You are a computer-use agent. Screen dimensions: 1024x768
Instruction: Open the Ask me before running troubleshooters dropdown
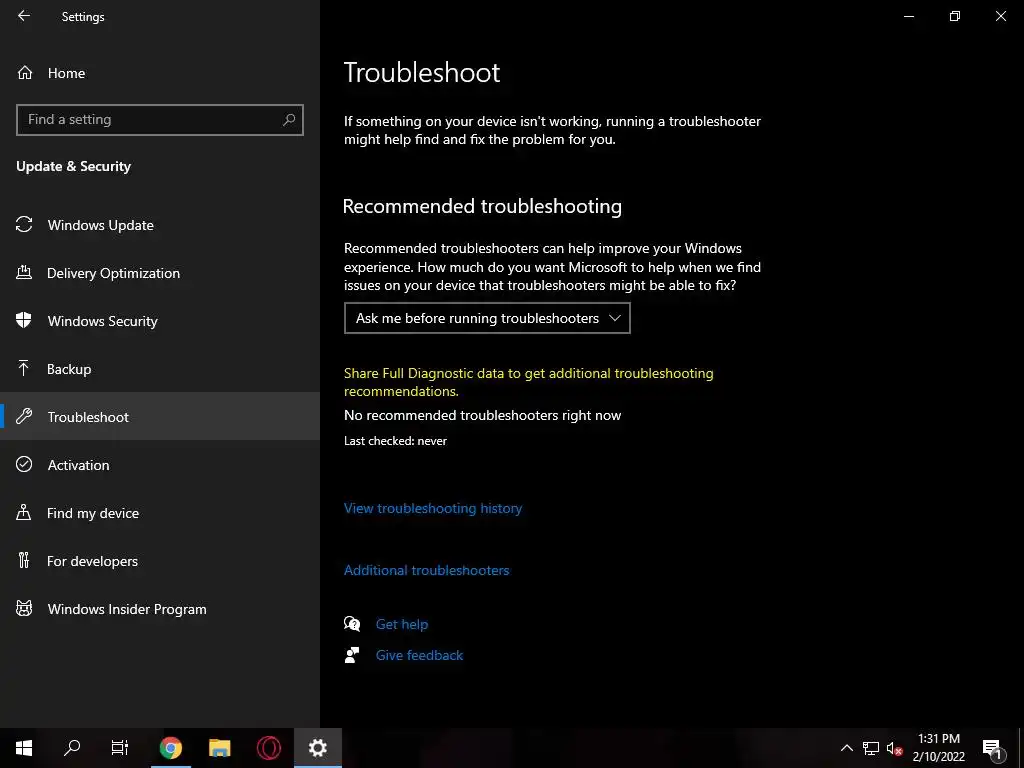487,318
